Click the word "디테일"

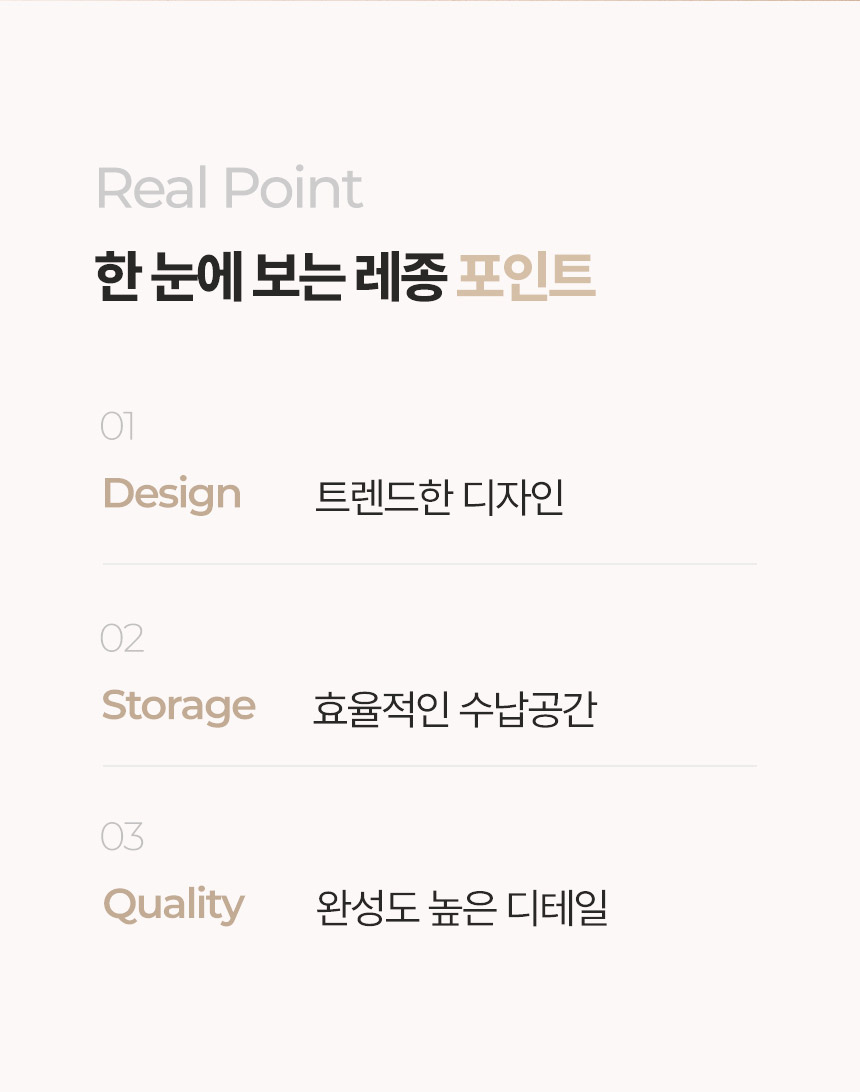pos(557,907)
